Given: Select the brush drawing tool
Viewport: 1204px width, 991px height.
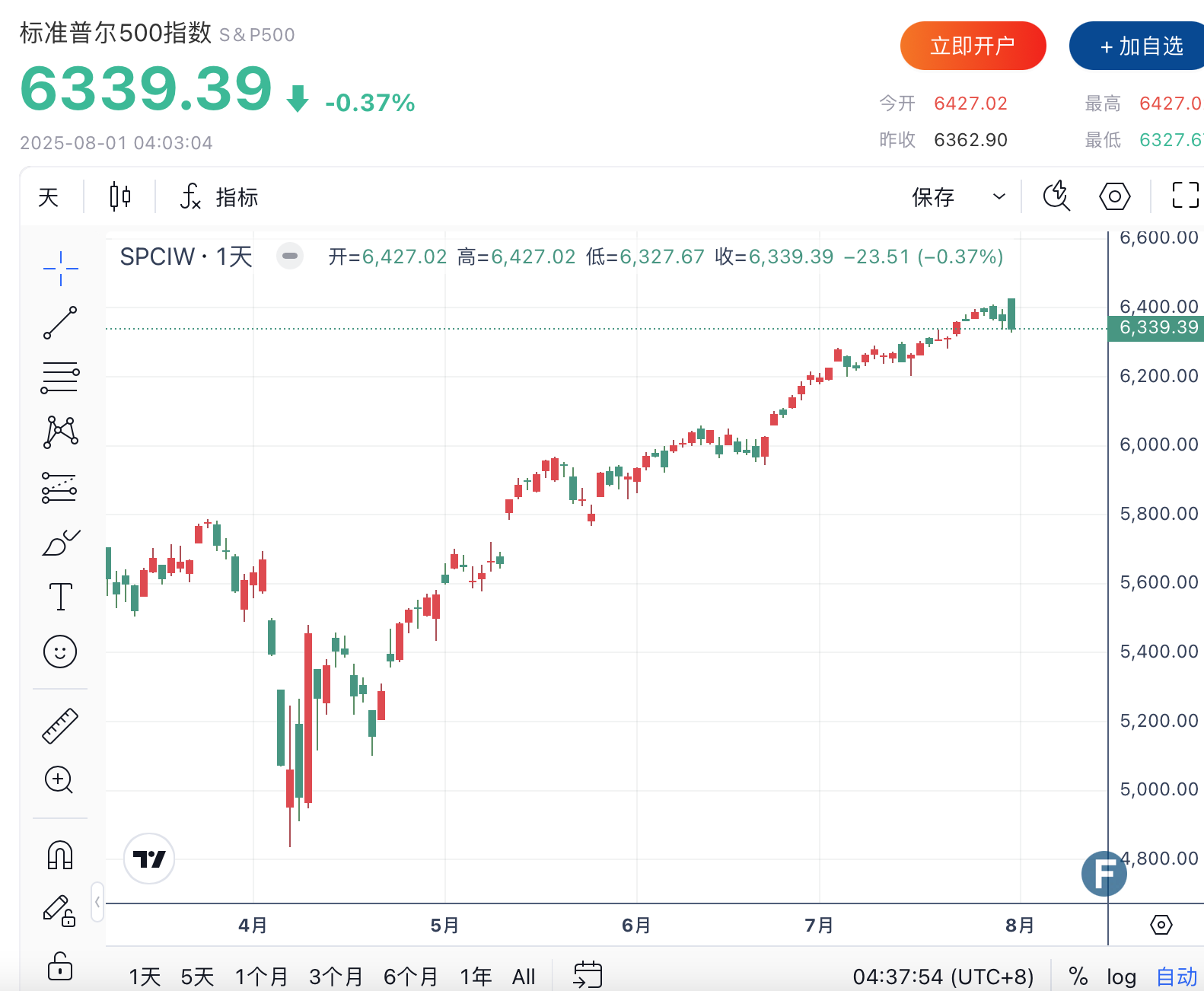Looking at the screenshot, I should point(60,543).
